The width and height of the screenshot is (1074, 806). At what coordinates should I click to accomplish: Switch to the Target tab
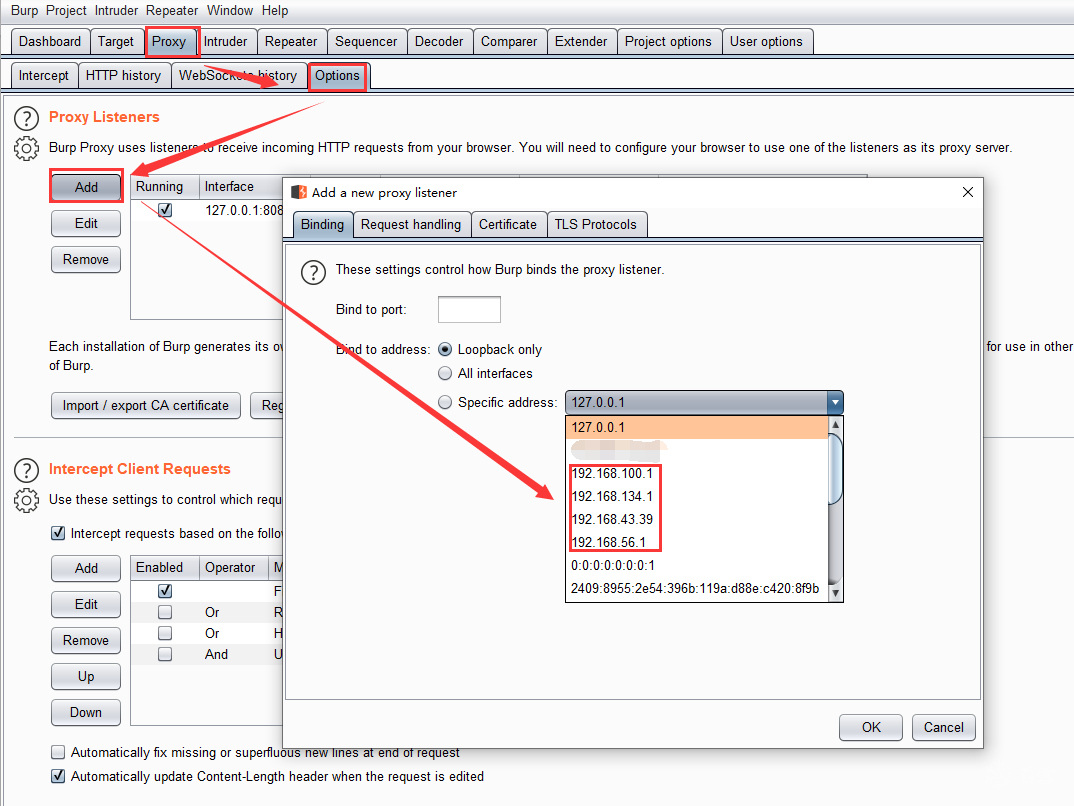tap(116, 41)
